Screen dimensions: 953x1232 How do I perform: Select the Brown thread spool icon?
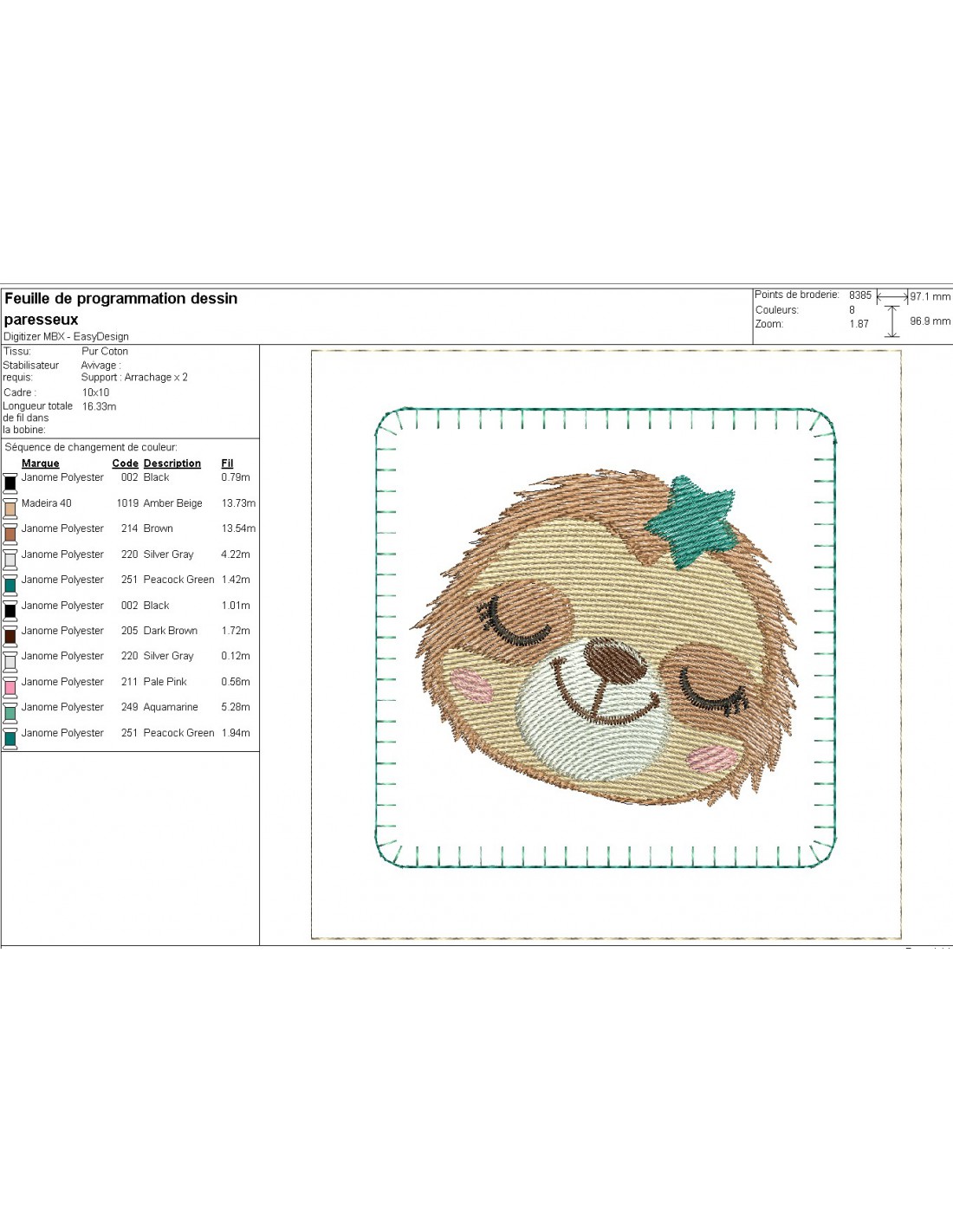click(10, 533)
